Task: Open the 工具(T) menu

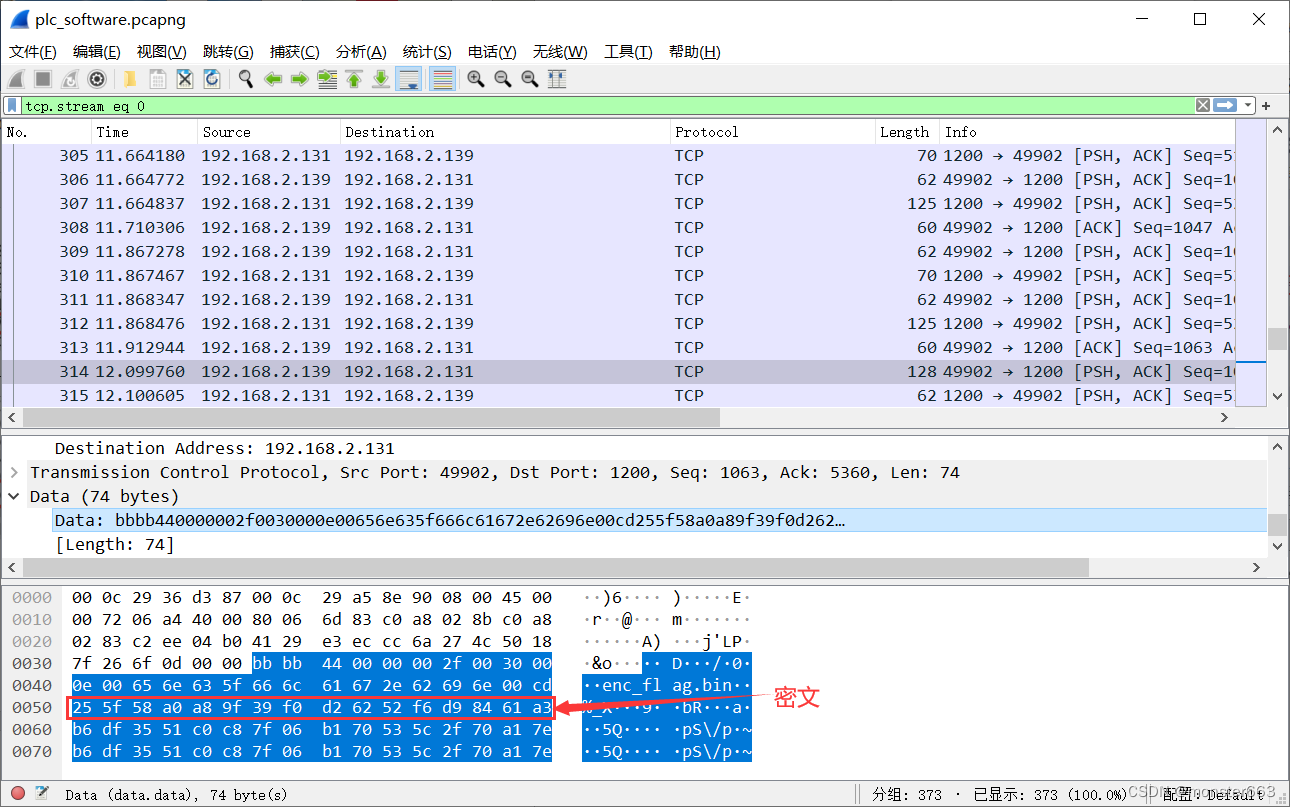Action: (x=628, y=52)
